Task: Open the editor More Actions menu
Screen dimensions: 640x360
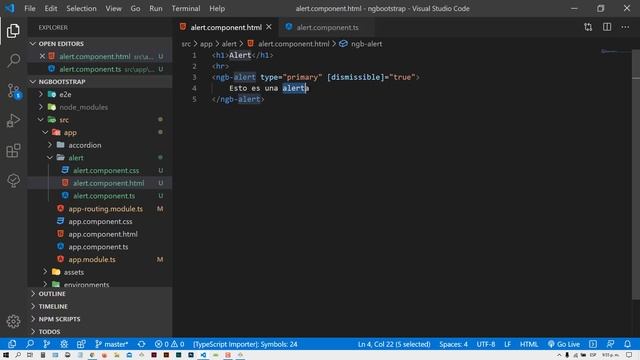Action: point(625,27)
